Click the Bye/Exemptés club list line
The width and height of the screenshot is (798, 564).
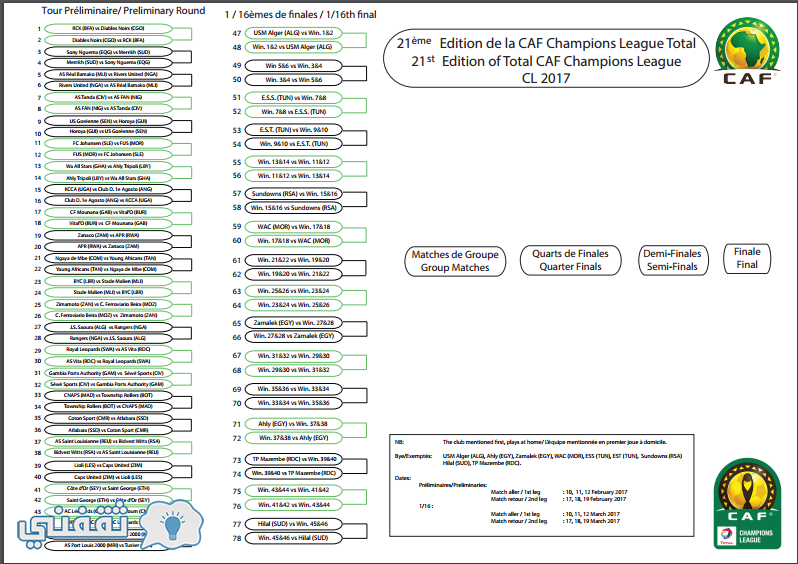click(x=538, y=460)
